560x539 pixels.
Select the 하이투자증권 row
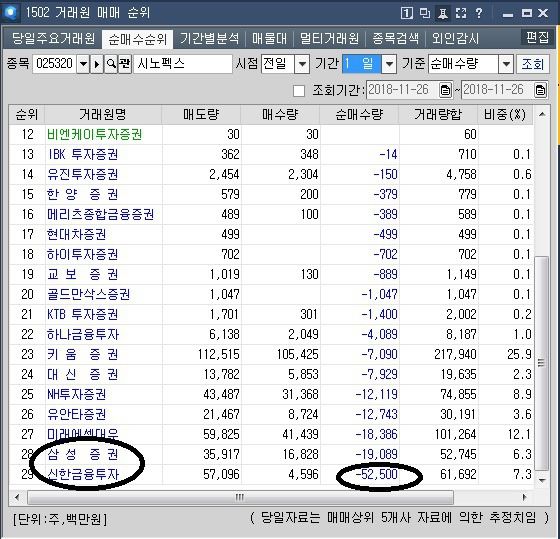[x=271, y=255]
